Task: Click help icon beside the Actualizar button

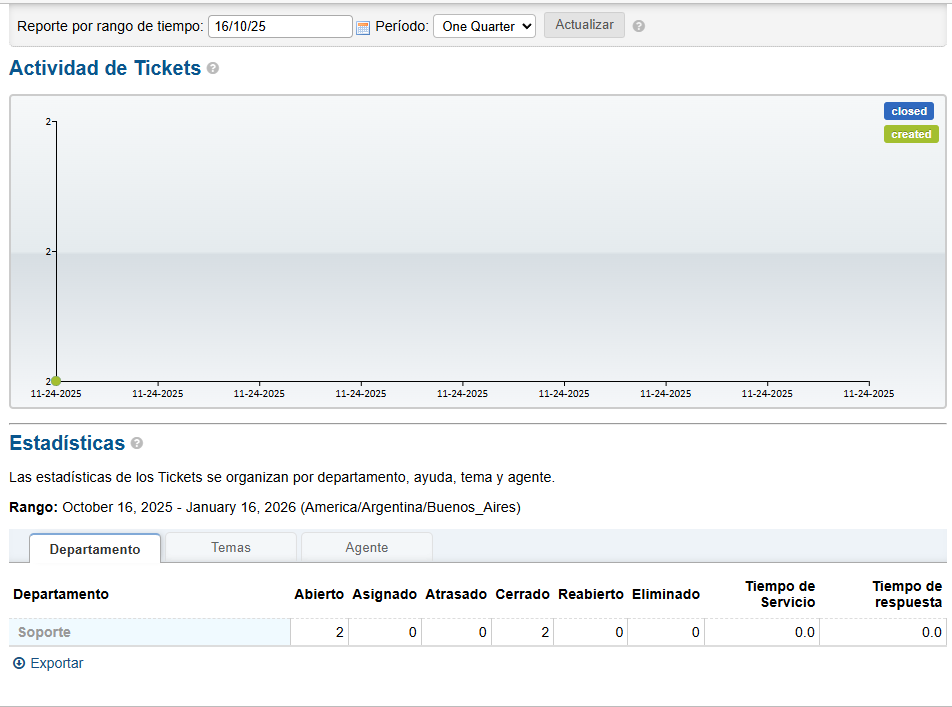Action: point(639,26)
